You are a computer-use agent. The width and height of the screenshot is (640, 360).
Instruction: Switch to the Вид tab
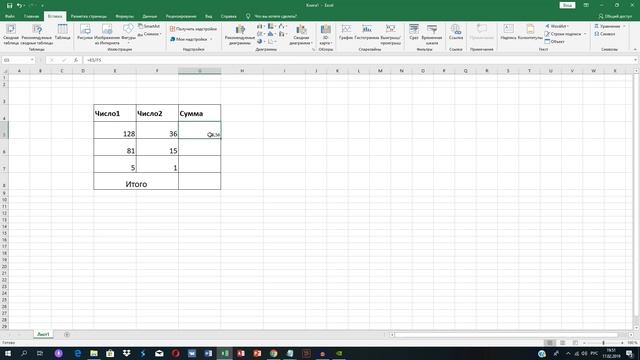[209, 16]
